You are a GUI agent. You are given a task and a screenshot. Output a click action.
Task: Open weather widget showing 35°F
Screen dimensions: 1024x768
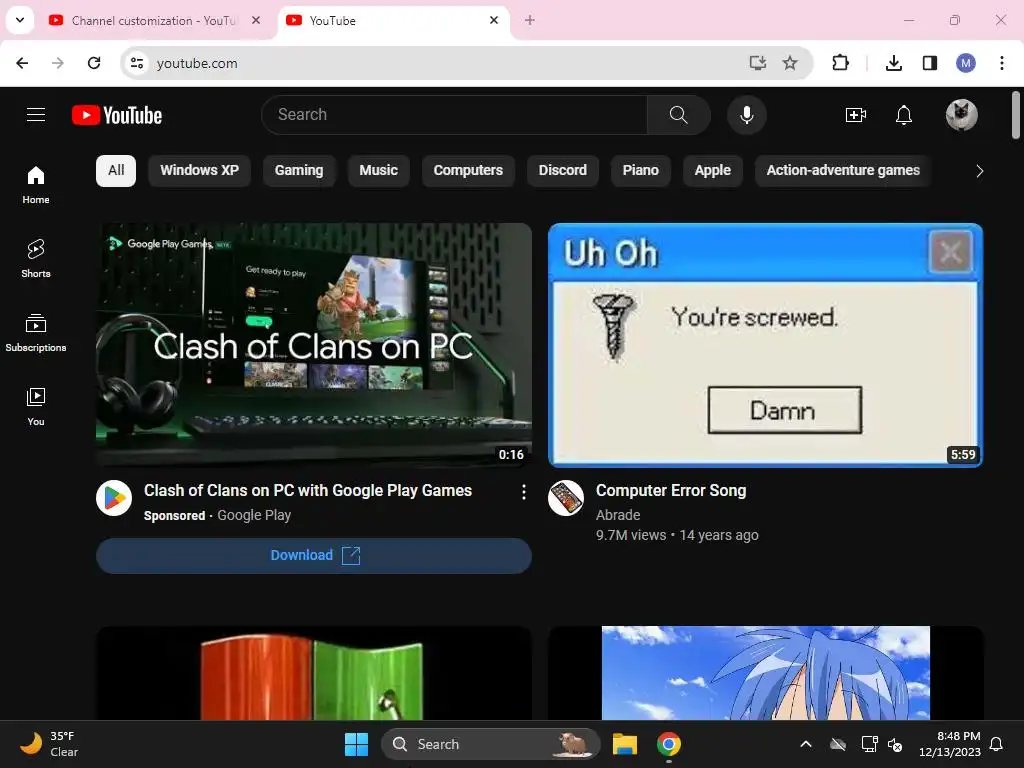tap(49, 744)
